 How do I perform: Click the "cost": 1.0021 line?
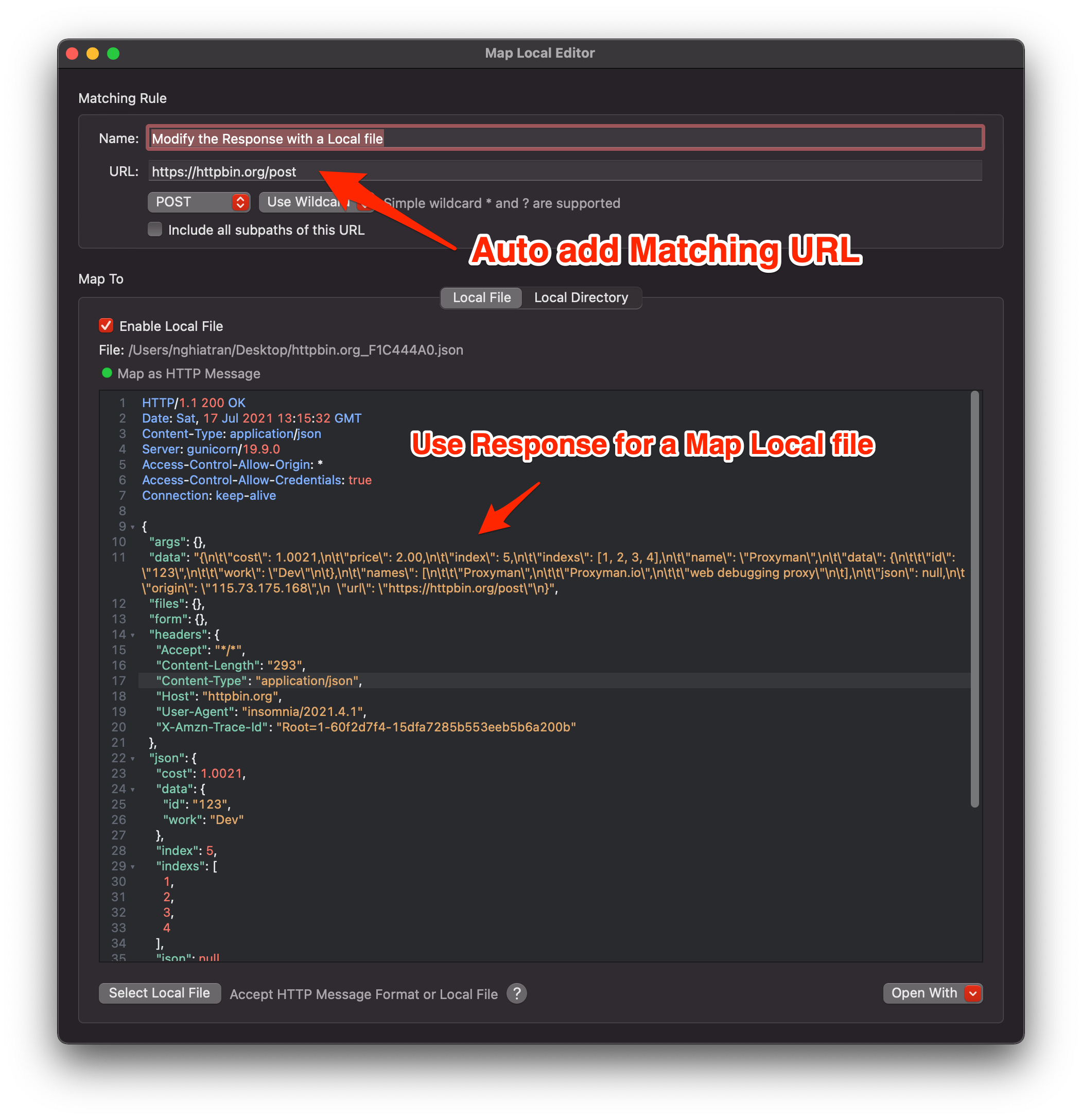(201, 773)
